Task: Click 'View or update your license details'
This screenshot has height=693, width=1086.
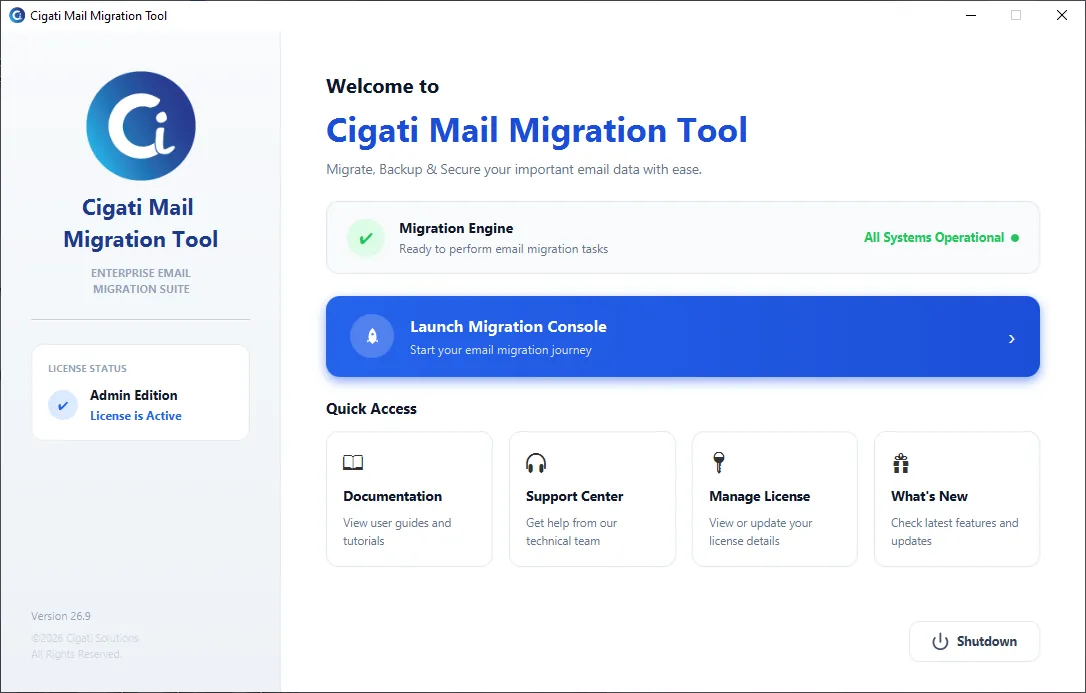Action: pos(760,532)
